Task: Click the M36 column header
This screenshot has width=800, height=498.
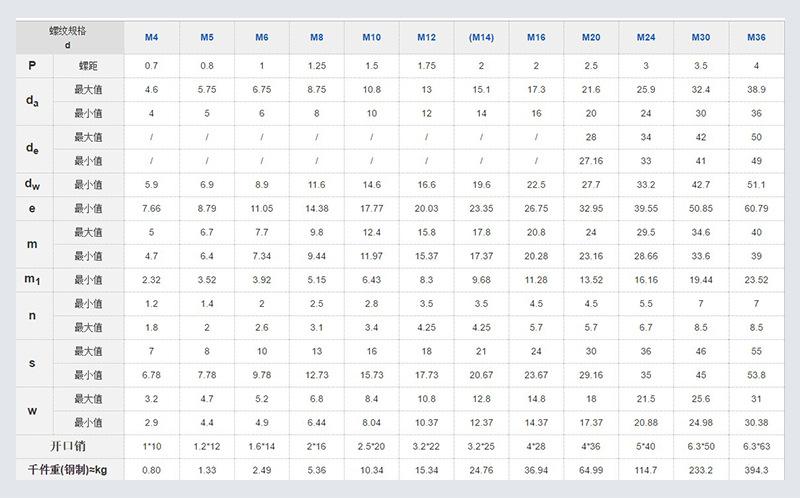Action: click(x=756, y=37)
